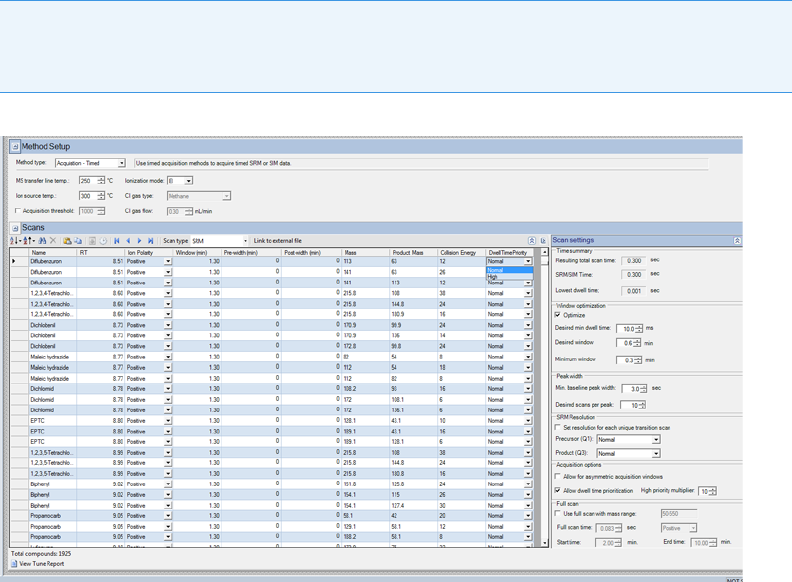Click the delete X icon in Scans toolbar
This screenshot has height=582, width=792.
54,241
